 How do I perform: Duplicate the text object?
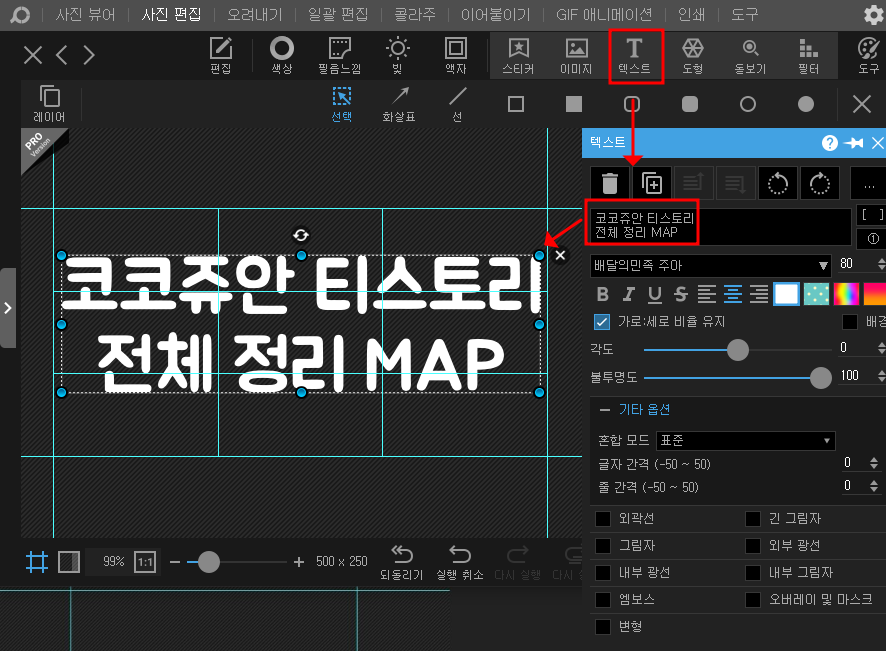[652, 183]
